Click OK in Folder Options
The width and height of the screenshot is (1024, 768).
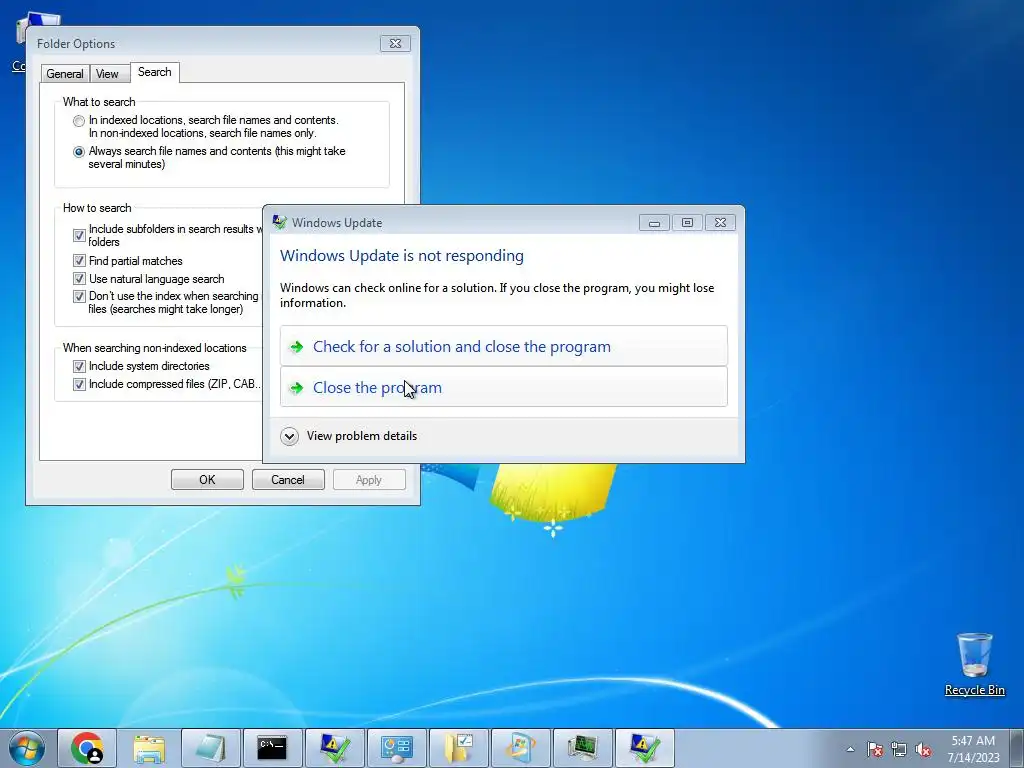pyautogui.click(x=207, y=479)
